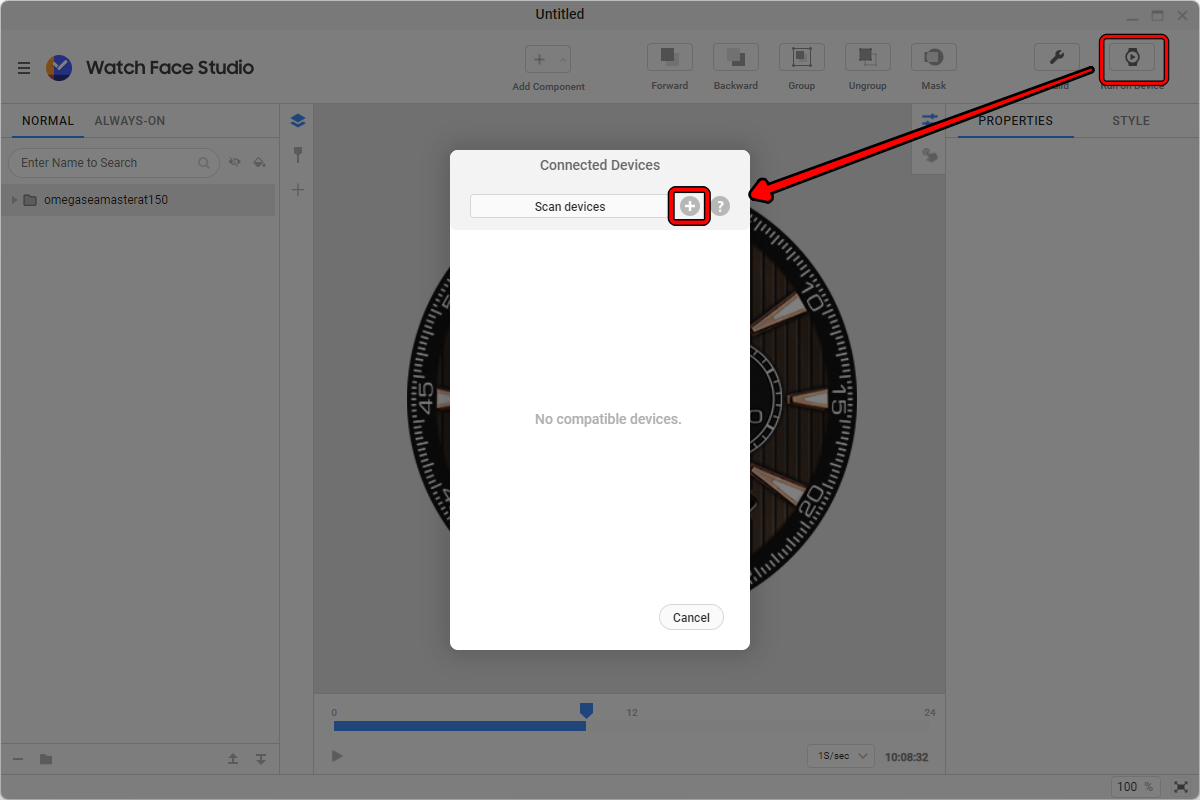The image size is (1200, 800).
Task: Click the Watch Face Studio logo
Action: click(x=59, y=67)
